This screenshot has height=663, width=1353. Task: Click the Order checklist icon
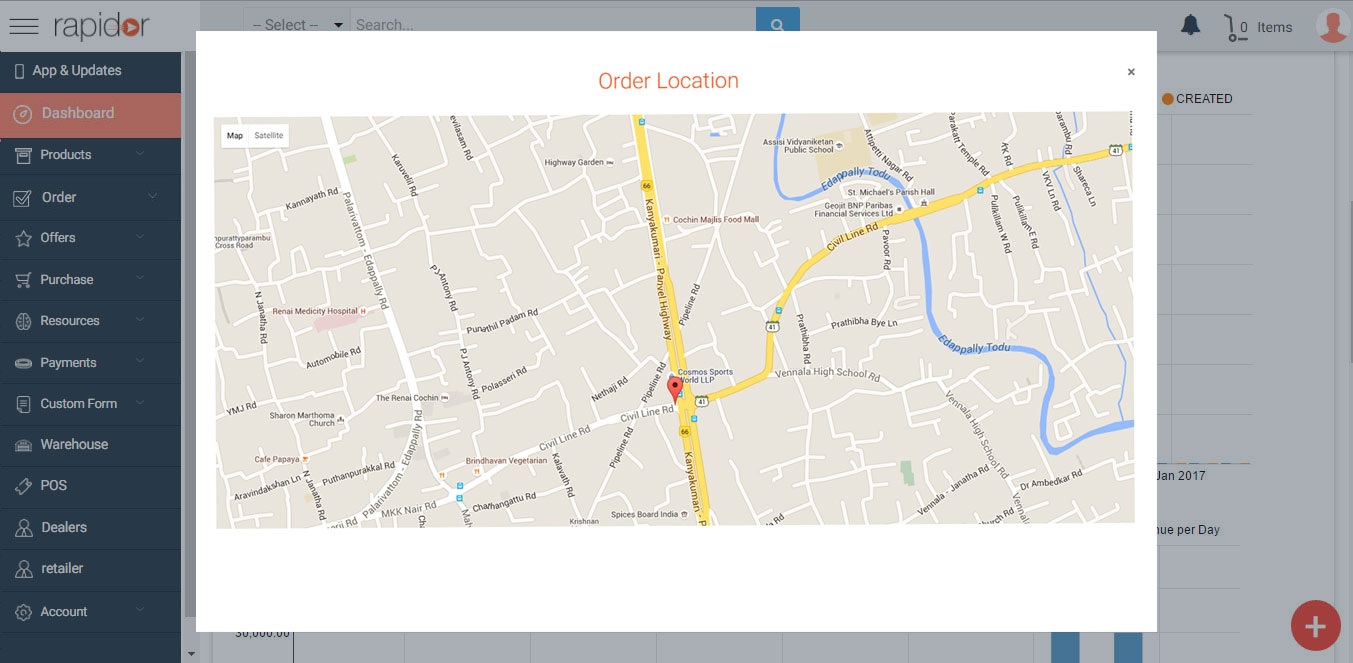[x=23, y=198]
